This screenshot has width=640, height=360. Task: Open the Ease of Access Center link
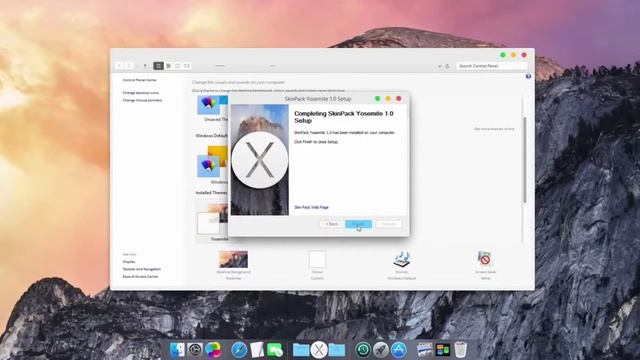pos(140,276)
